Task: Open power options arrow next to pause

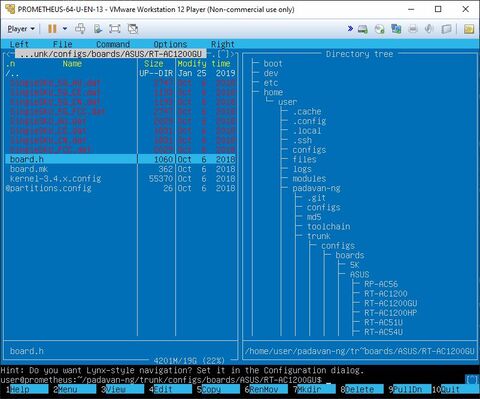Action: click(x=65, y=29)
